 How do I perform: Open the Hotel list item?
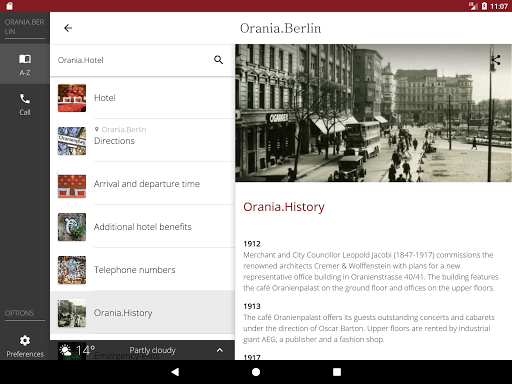(143, 98)
